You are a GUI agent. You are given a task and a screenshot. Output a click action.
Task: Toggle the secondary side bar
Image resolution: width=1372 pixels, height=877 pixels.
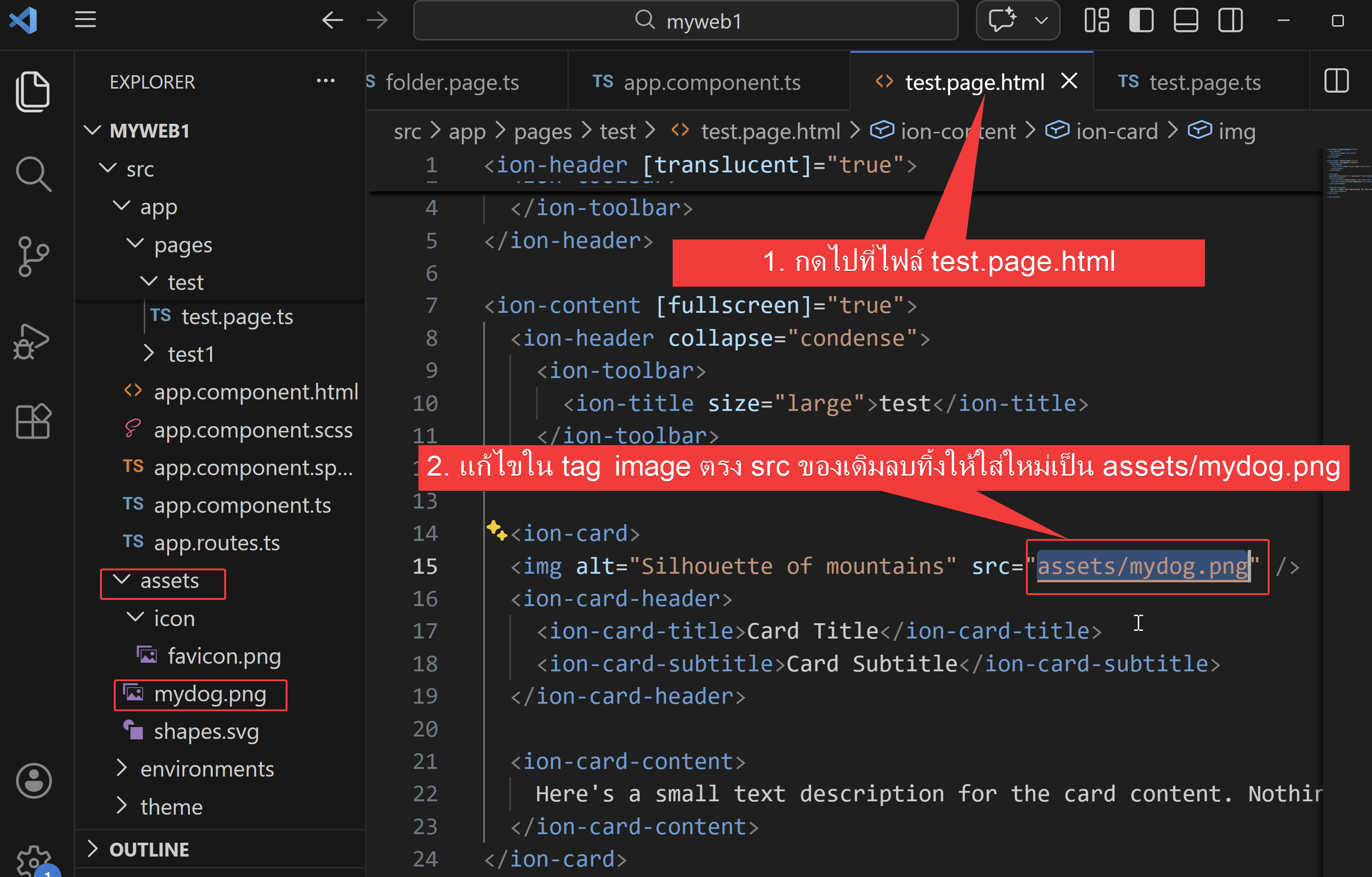coord(1230,20)
